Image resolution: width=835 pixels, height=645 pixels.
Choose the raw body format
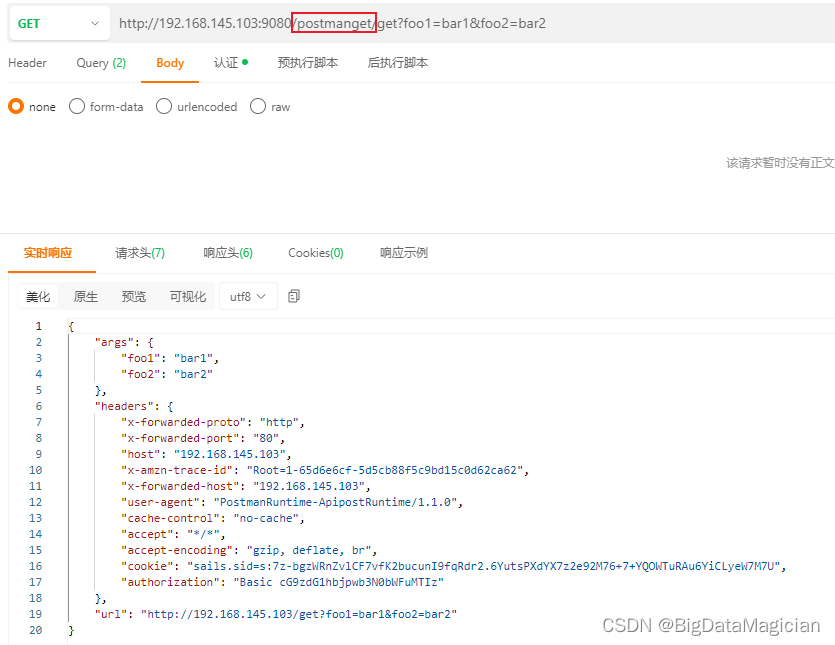[270, 107]
